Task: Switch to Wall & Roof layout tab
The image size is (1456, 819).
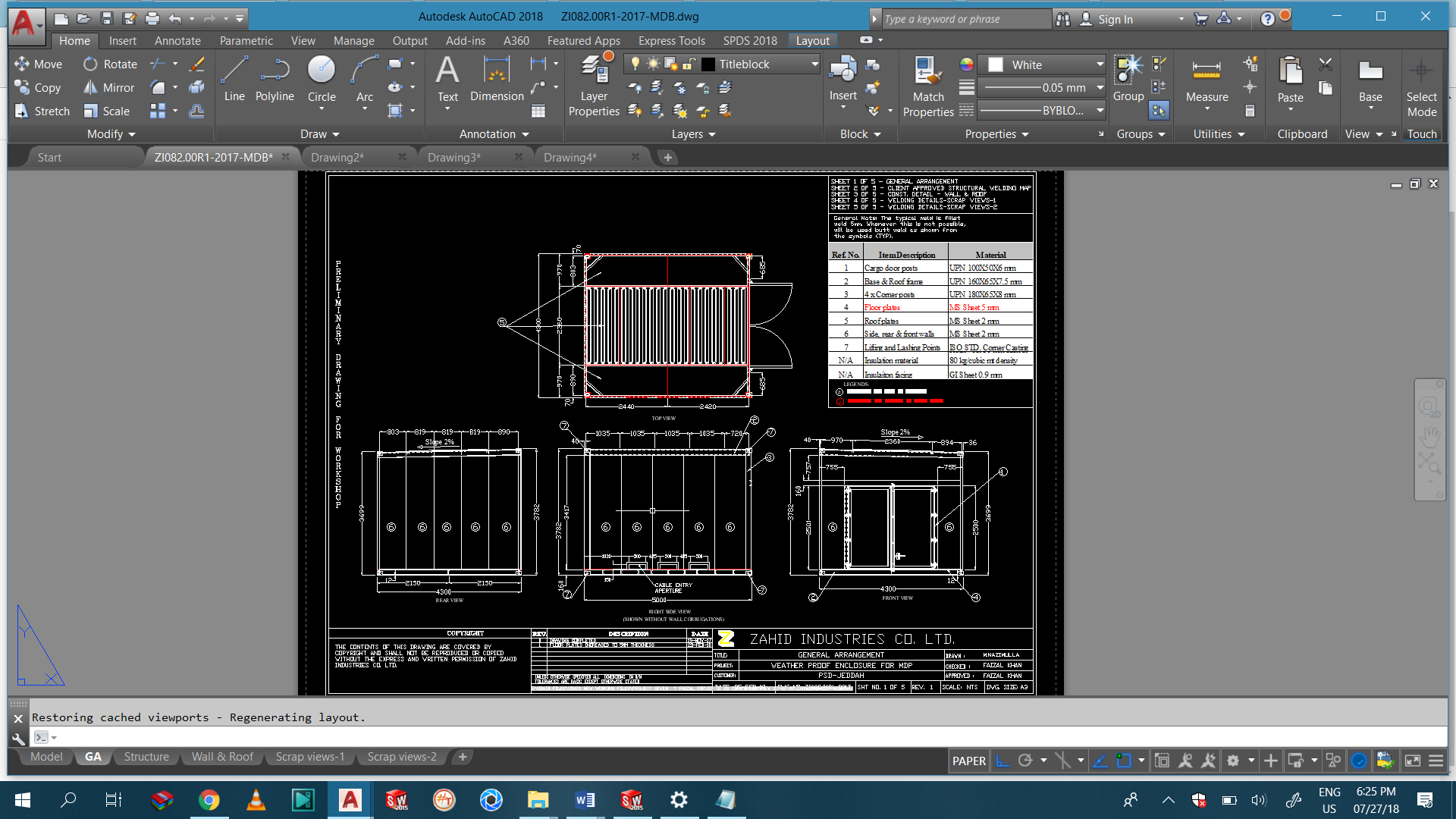Action: pos(222,757)
